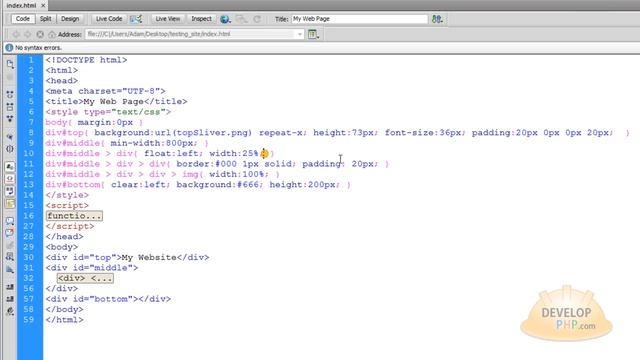Click 'background:#666' in line 13
The width and height of the screenshot is (640, 360).
217,184
